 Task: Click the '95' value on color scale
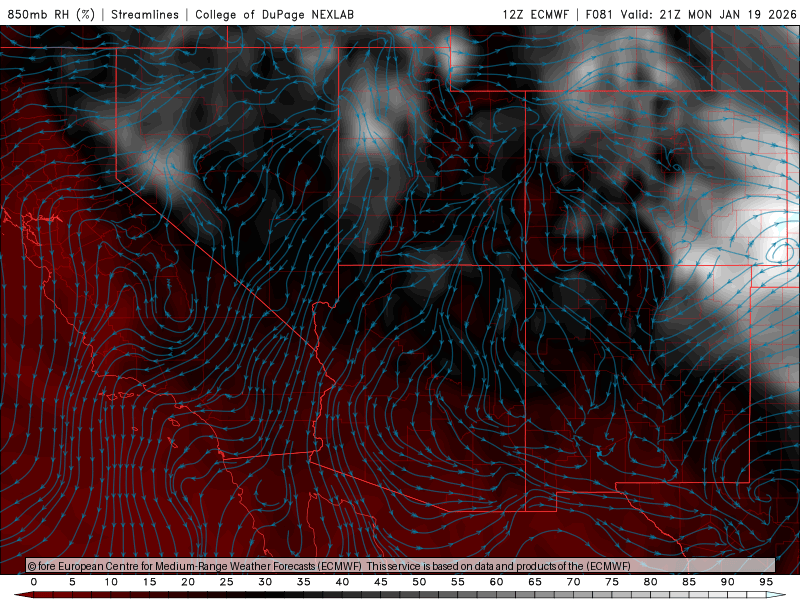(x=766, y=582)
